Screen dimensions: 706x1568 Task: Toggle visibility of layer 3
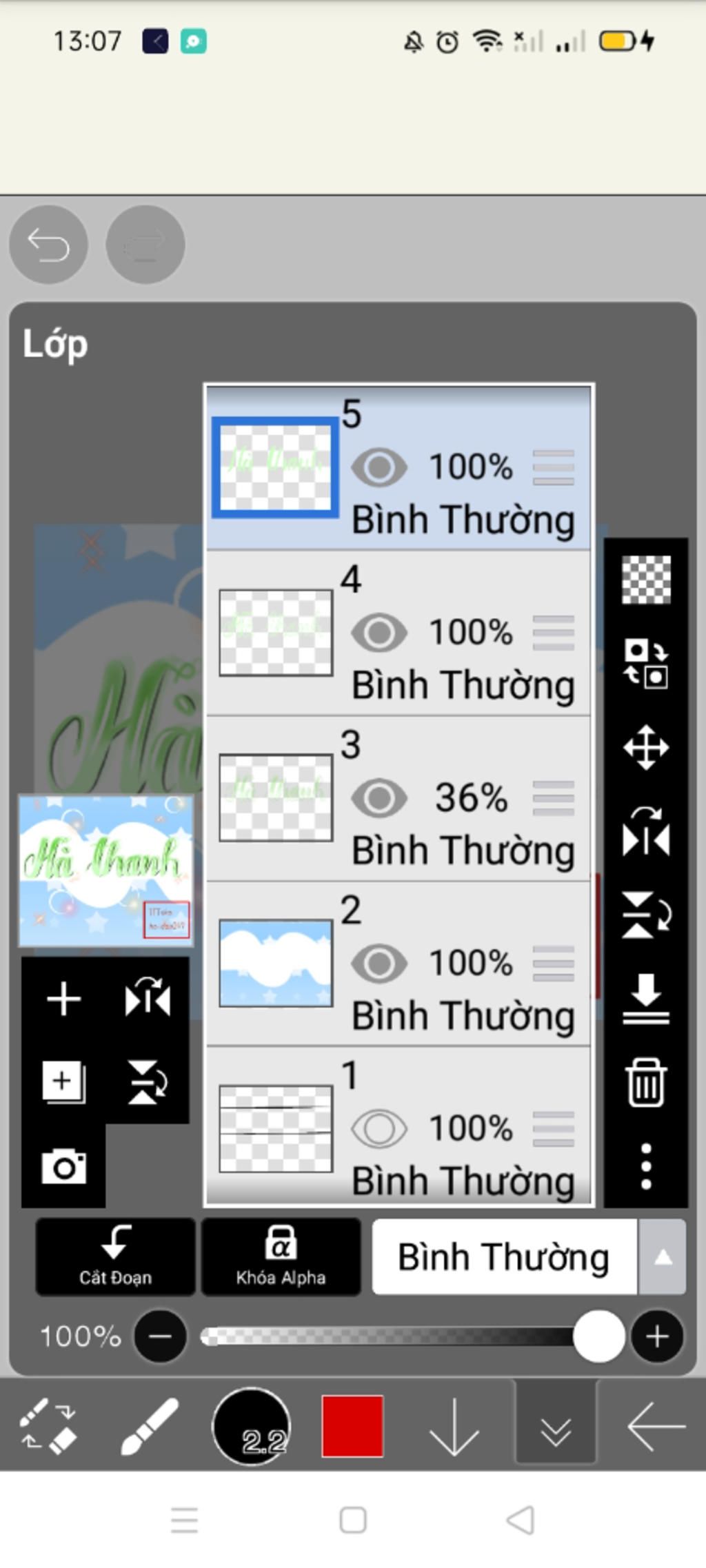[x=379, y=798]
